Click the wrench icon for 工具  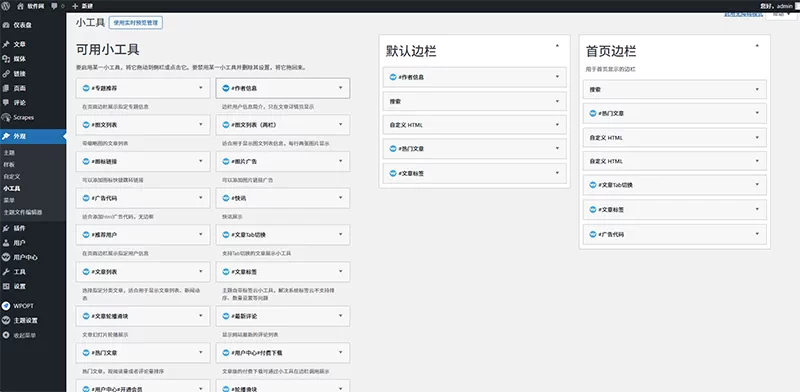coord(6,272)
